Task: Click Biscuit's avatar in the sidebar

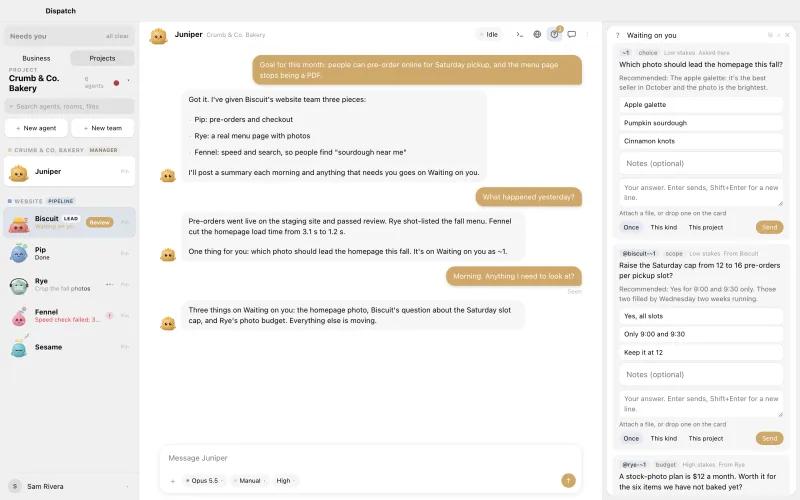Action: [x=19, y=223]
